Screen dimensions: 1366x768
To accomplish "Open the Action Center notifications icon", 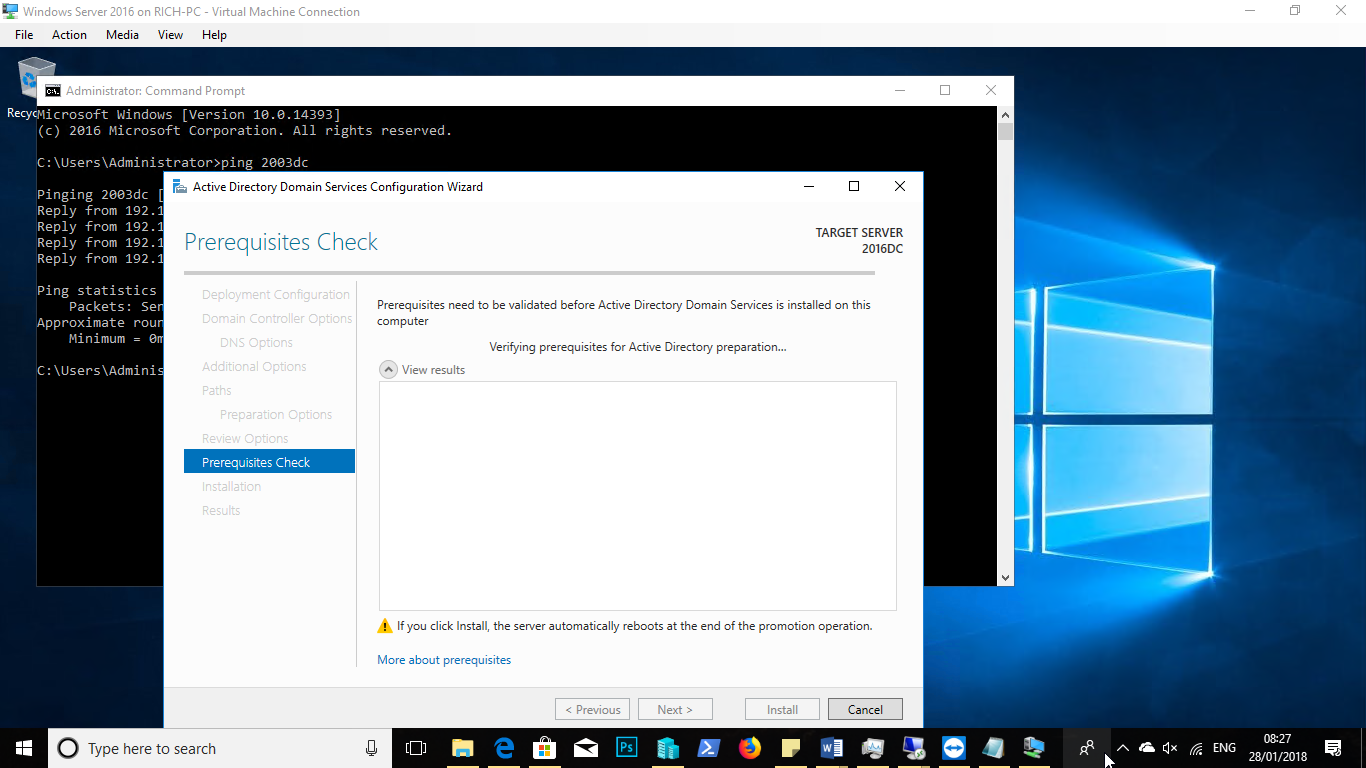I will pyautogui.click(x=1332, y=748).
